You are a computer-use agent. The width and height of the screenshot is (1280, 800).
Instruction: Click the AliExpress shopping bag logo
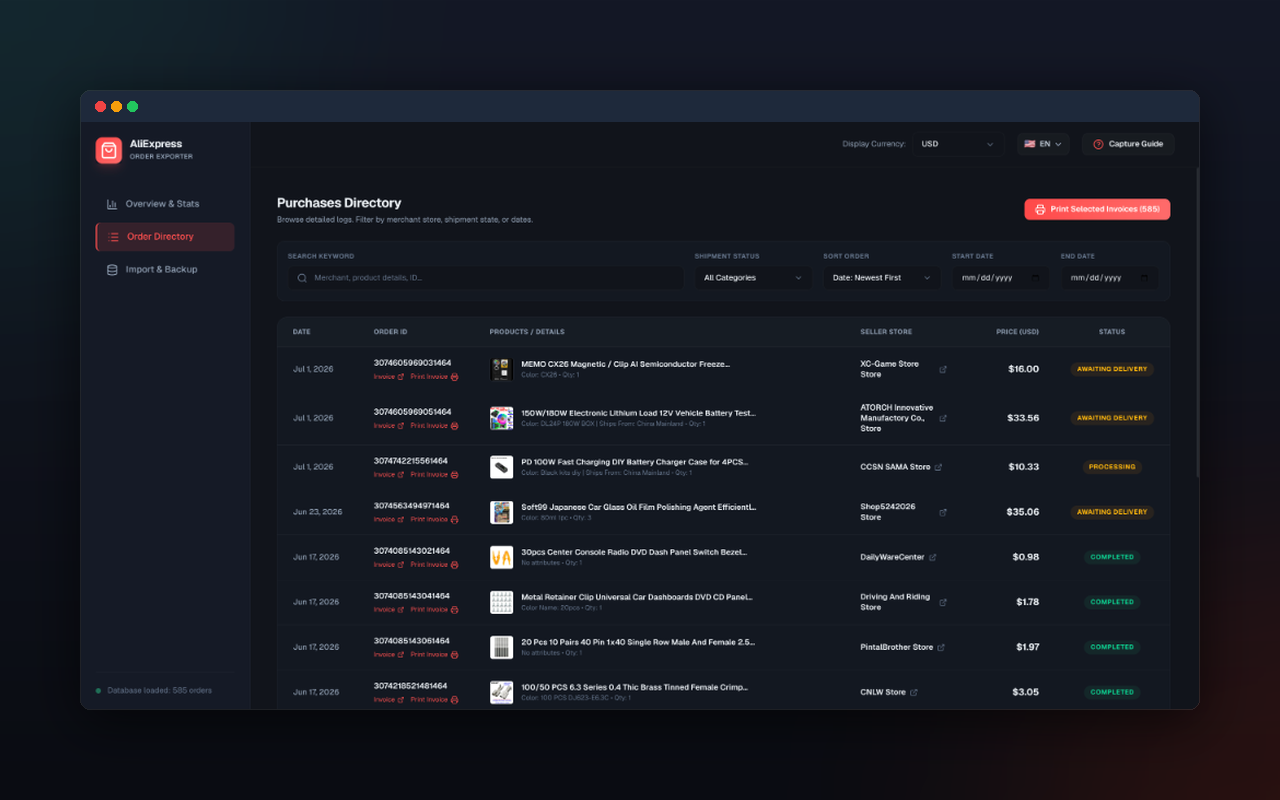click(109, 150)
